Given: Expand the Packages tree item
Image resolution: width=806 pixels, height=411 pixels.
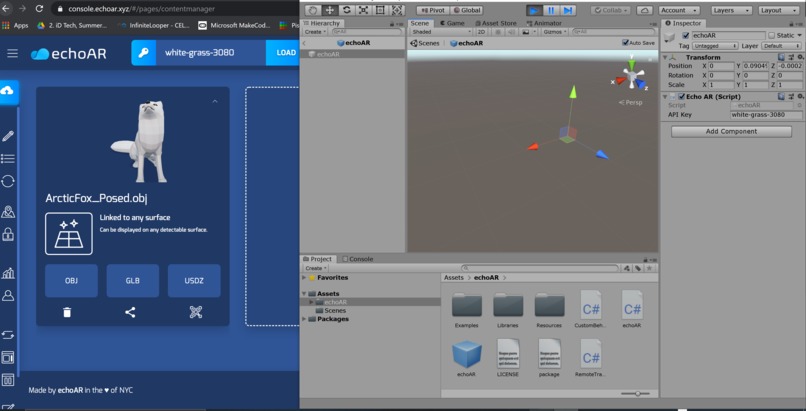Looking at the screenshot, I should pos(304,319).
